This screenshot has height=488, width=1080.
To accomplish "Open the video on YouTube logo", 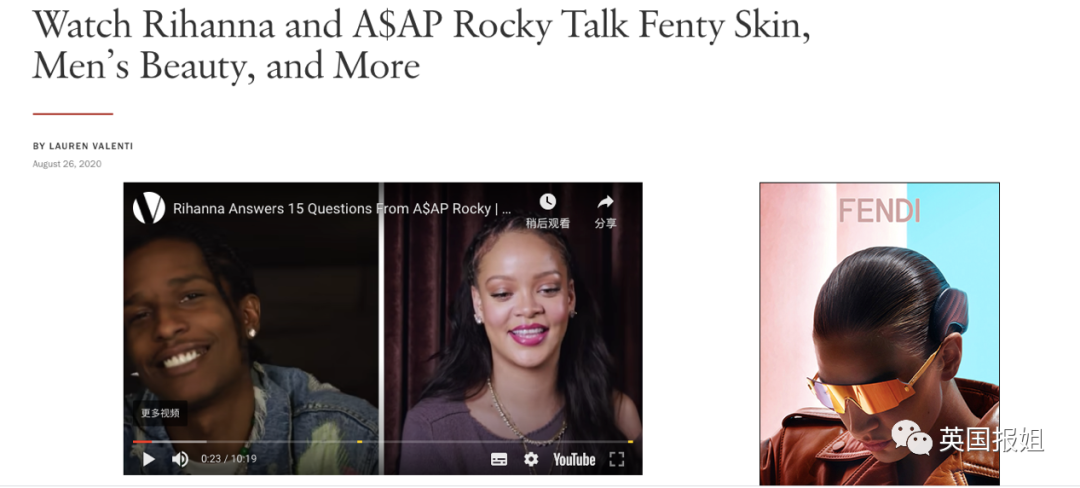I will [x=574, y=459].
